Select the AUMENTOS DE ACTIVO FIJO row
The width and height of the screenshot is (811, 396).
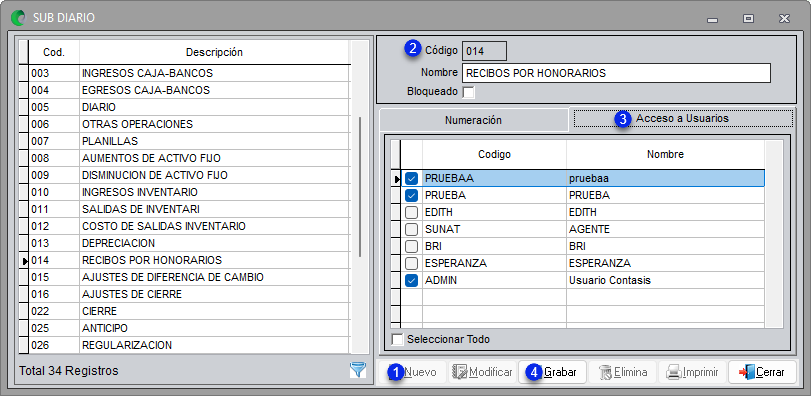(x=189, y=158)
